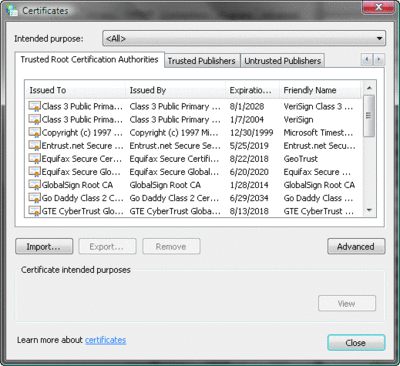The image size is (400, 366).
Task: Open Advanced options
Action: pyautogui.click(x=356, y=247)
